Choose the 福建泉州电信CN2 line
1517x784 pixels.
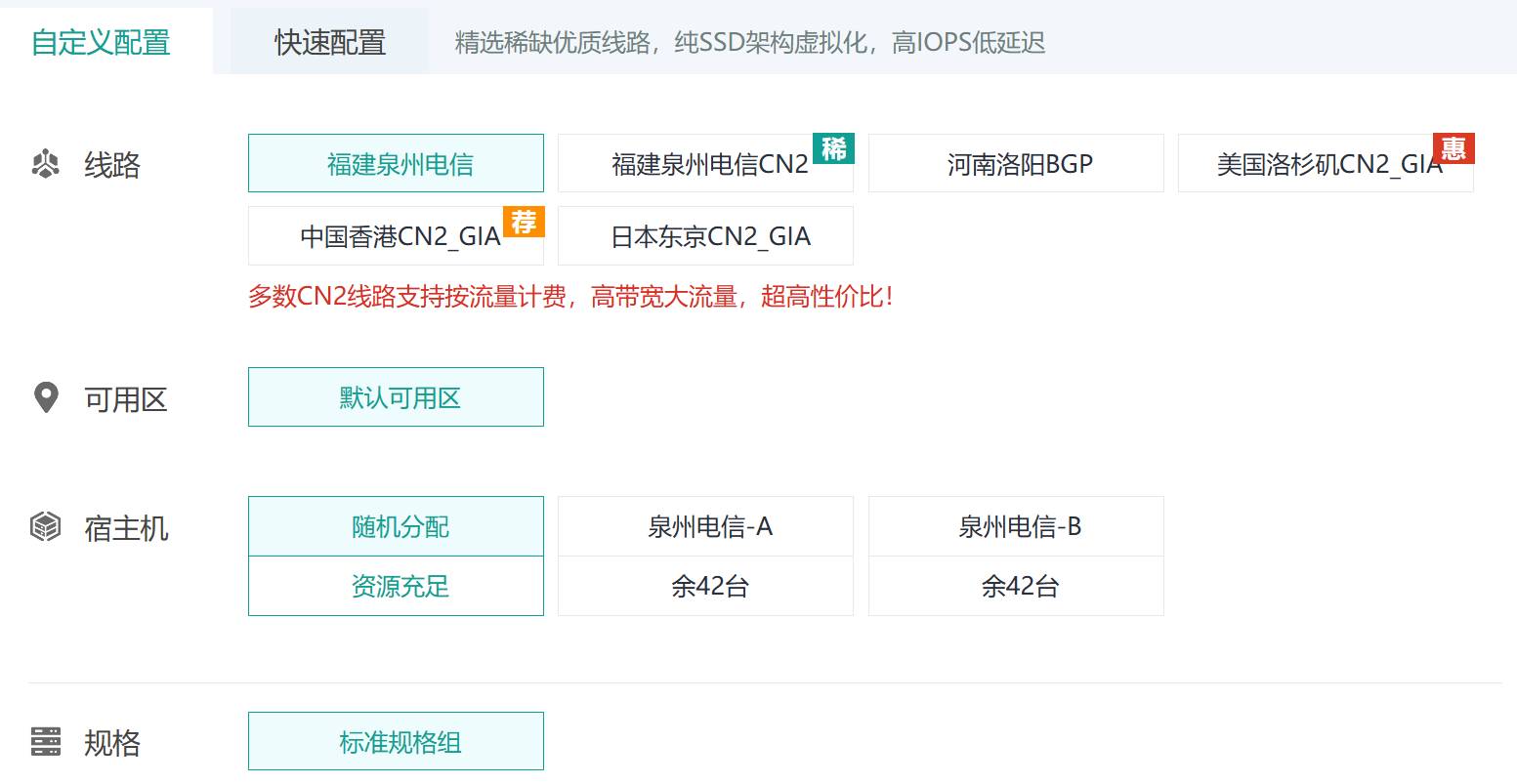[x=705, y=163]
